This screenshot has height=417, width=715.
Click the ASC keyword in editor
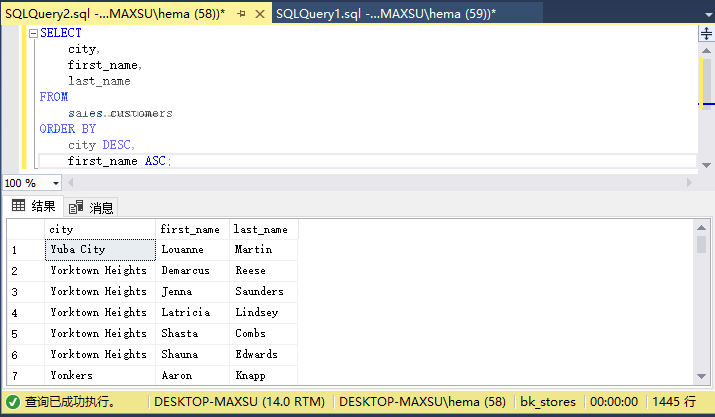pyautogui.click(x=155, y=161)
